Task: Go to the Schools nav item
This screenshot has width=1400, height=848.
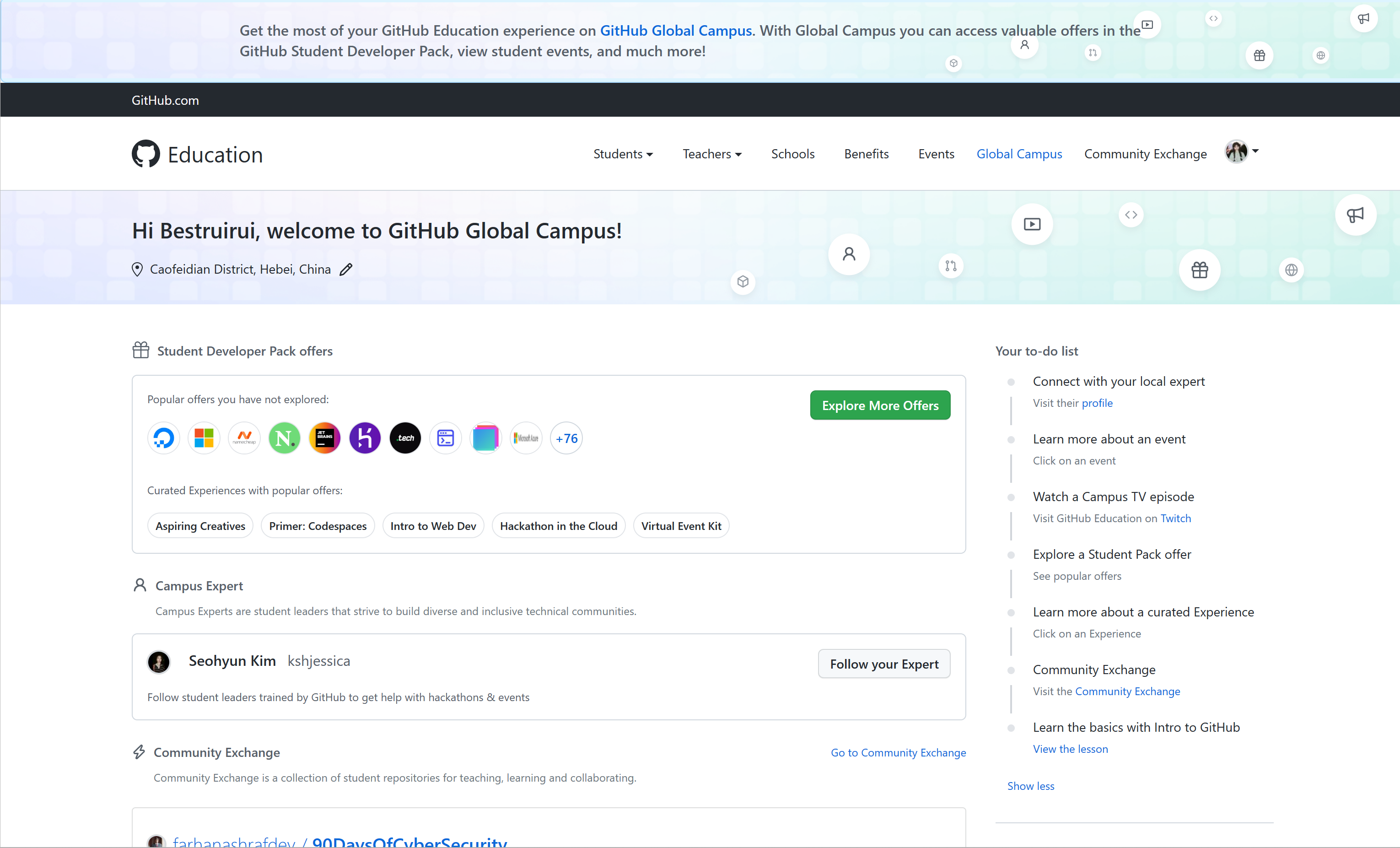Action: click(x=792, y=154)
